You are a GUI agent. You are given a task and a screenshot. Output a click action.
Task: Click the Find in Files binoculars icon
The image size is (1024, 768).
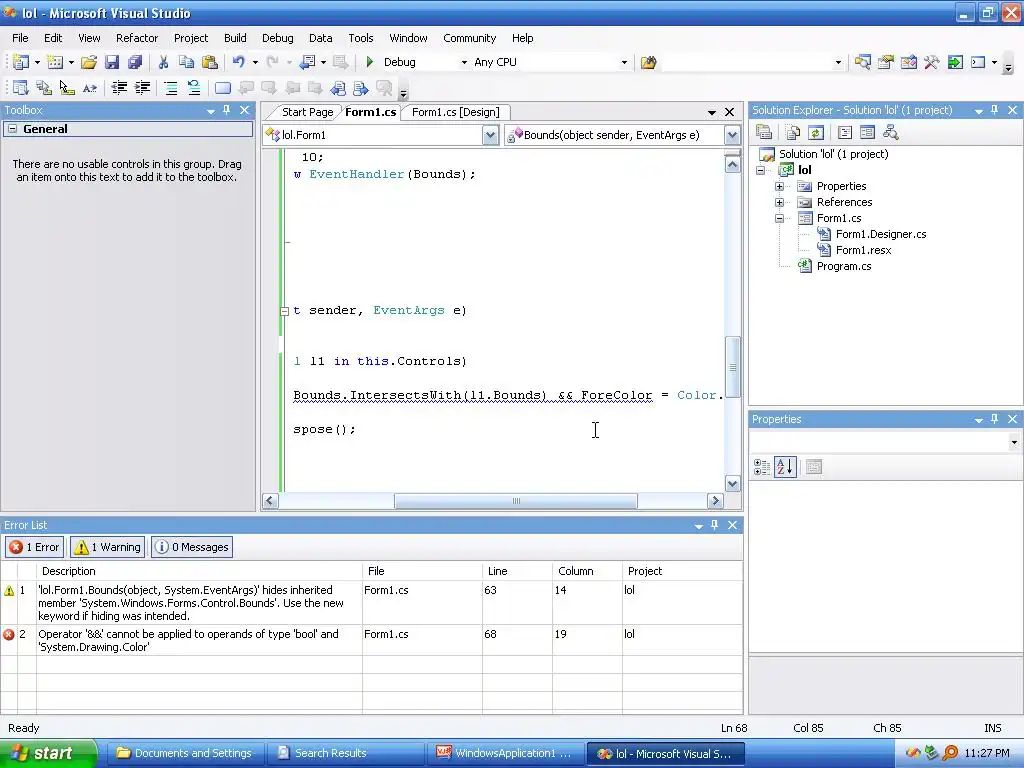pos(648,62)
